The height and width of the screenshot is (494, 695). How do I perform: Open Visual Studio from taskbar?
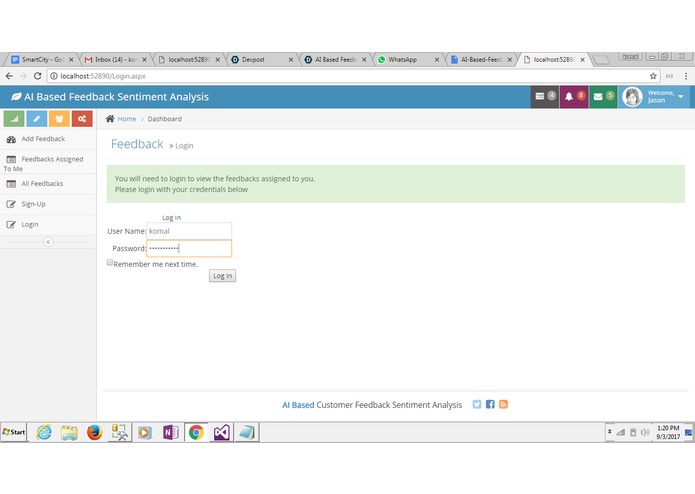point(222,432)
